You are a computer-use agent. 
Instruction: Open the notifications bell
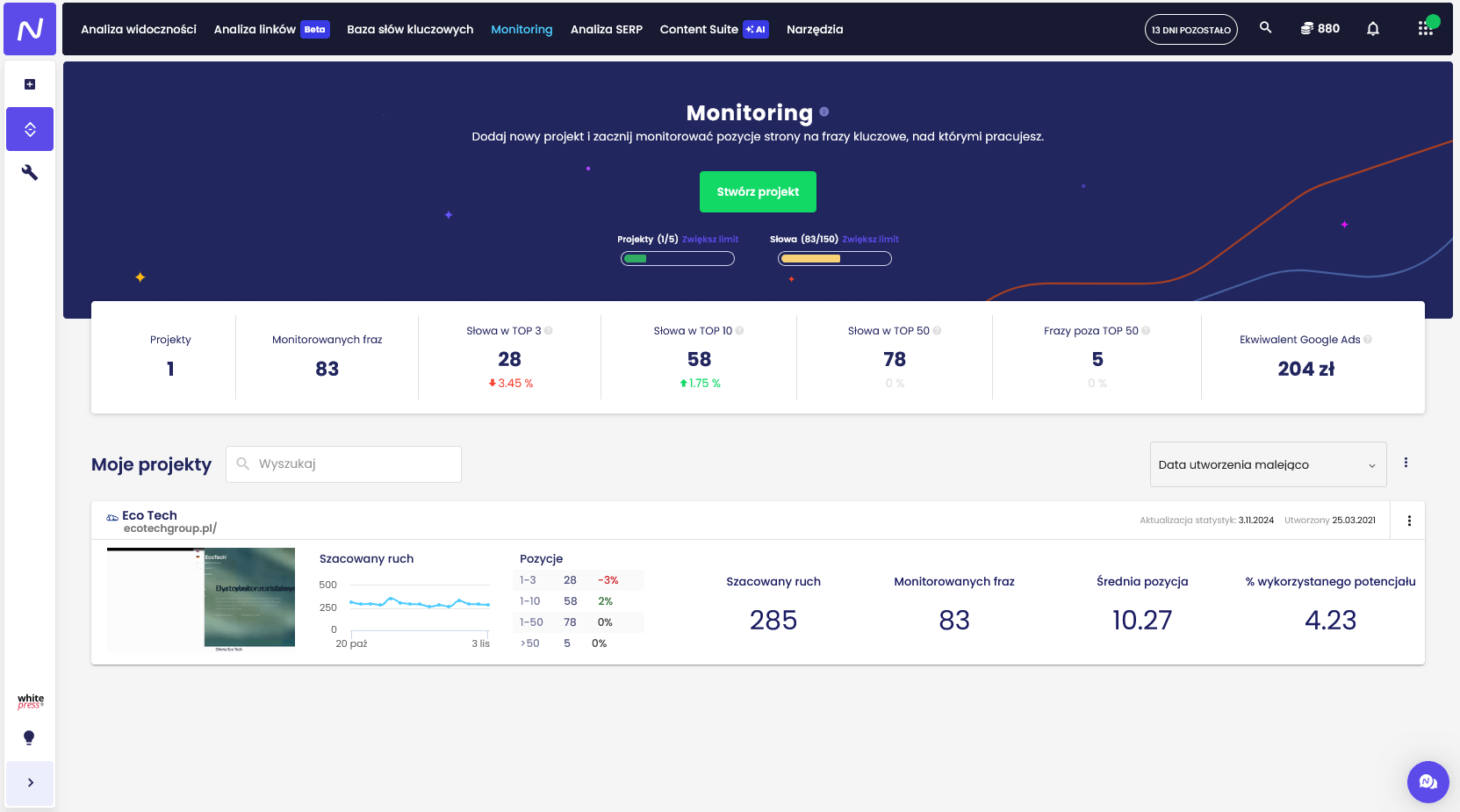(1372, 29)
